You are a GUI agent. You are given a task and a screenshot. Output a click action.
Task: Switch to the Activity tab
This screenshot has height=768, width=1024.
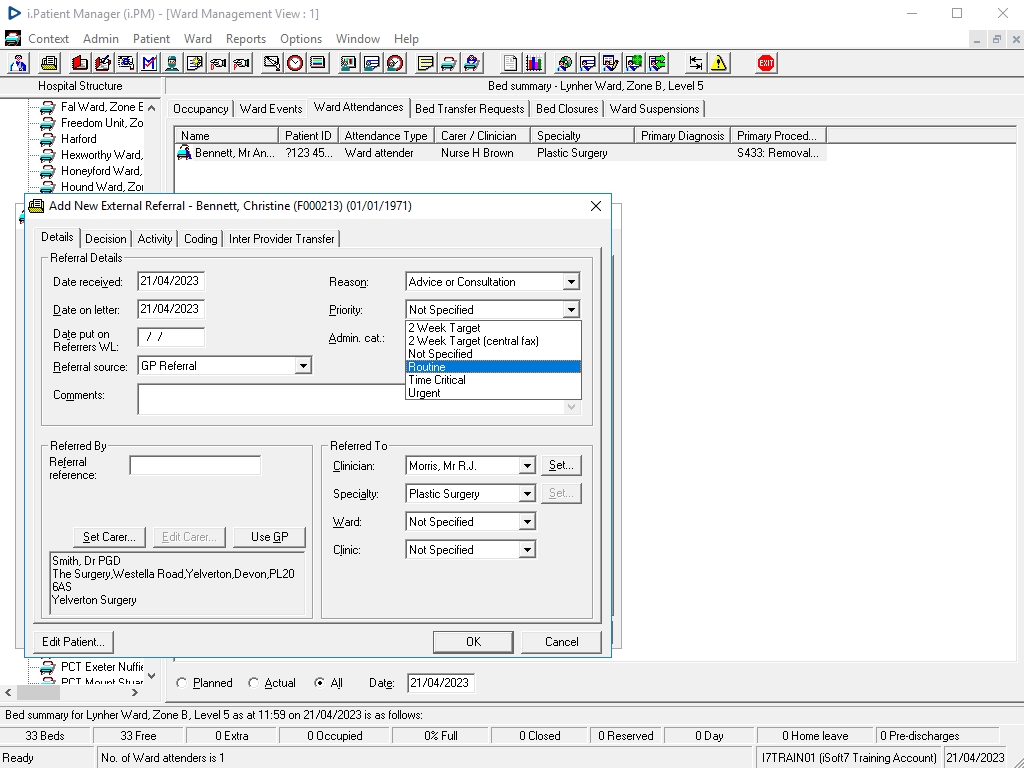pyautogui.click(x=155, y=239)
